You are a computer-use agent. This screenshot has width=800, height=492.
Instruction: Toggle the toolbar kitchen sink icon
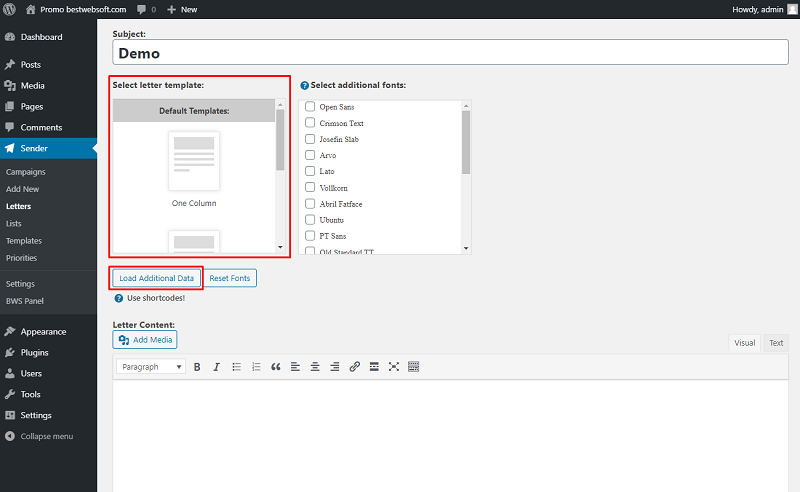[x=413, y=366]
